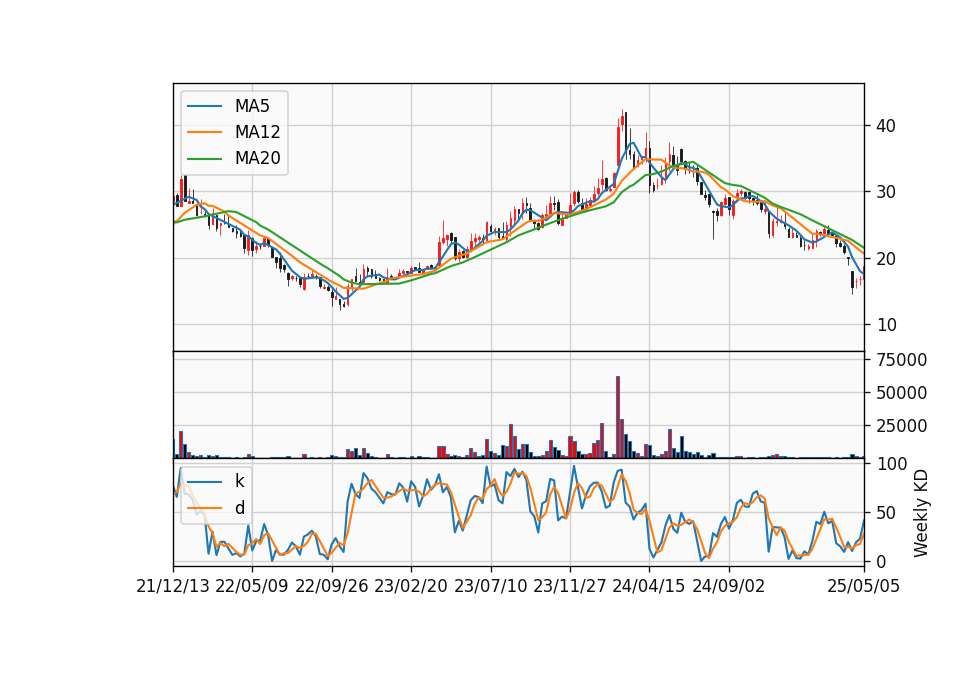This screenshot has width=960, height=690.
Task: Click the green MA20 legend line sample
Action: (204, 159)
